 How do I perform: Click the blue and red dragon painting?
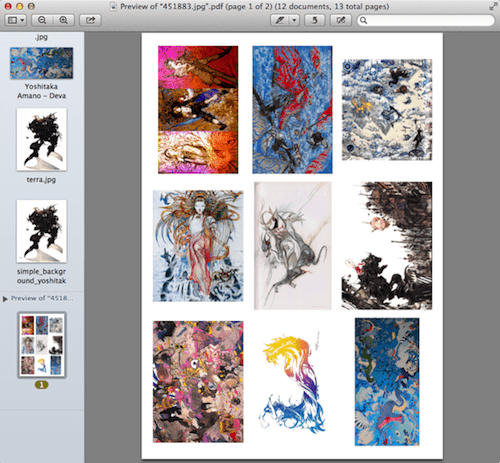[292, 110]
